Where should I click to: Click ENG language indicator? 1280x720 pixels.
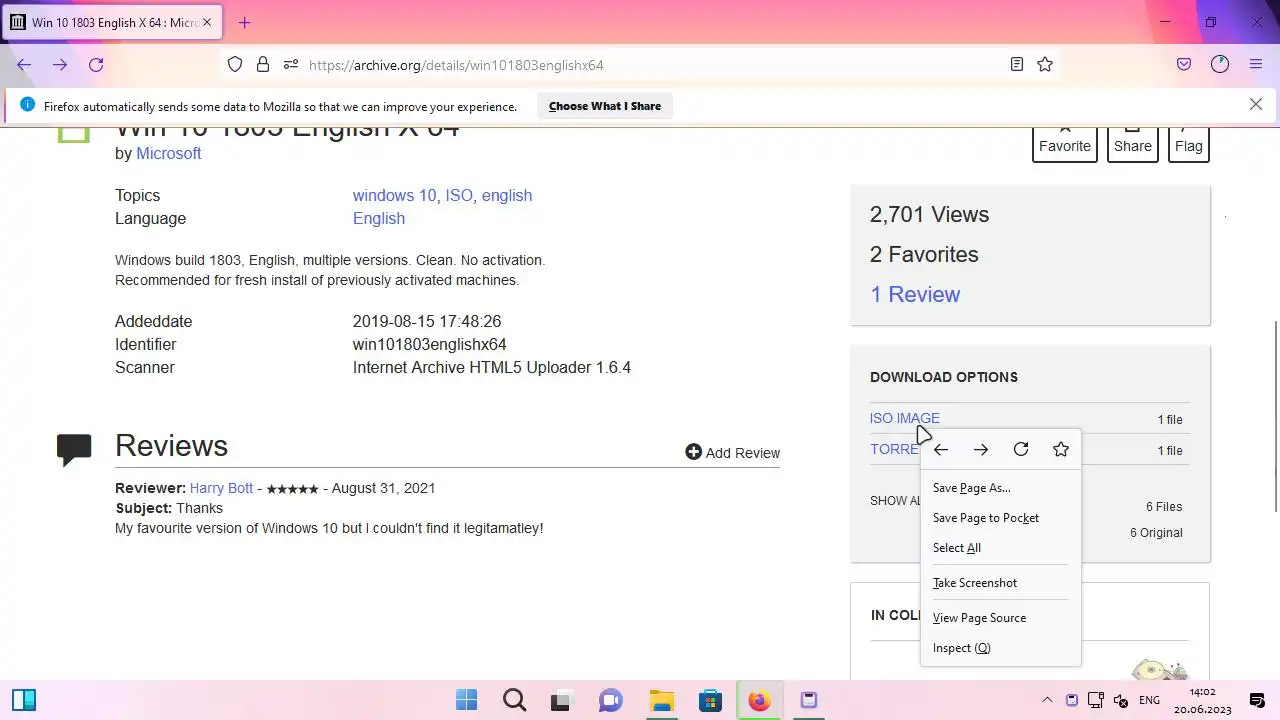click(1150, 700)
